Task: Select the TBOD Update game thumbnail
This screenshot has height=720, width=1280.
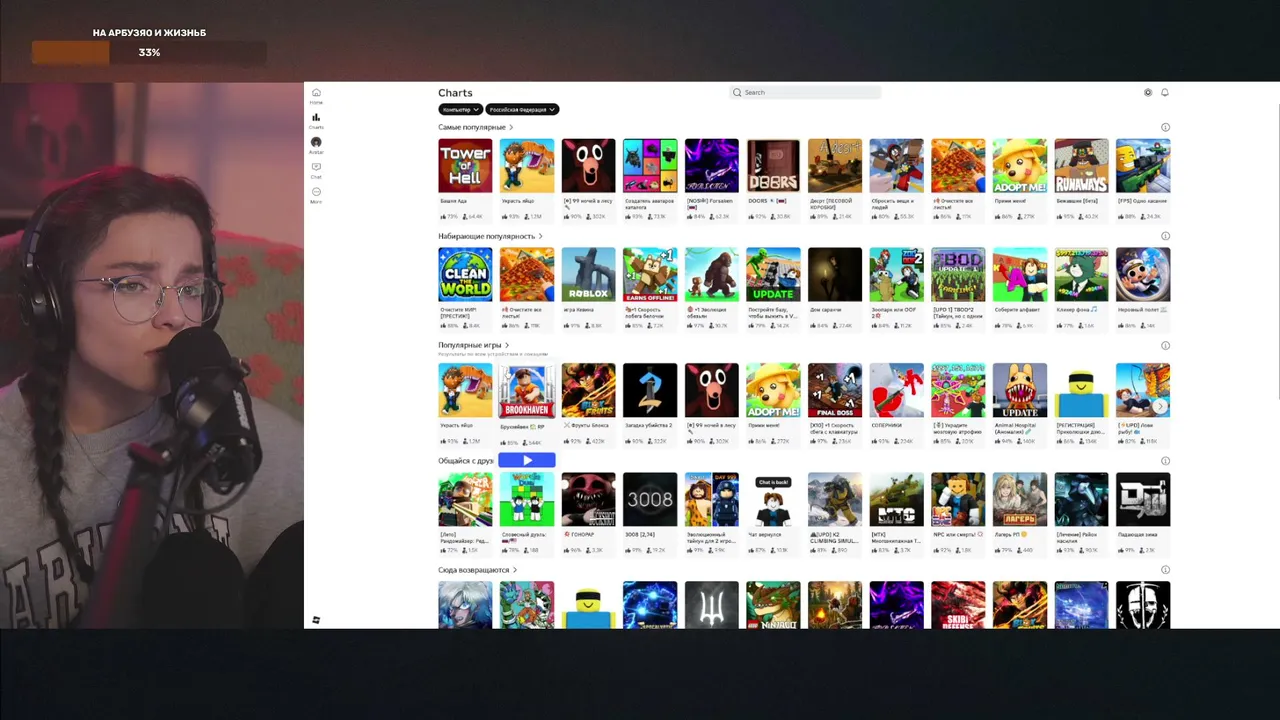Action: click(x=958, y=274)
